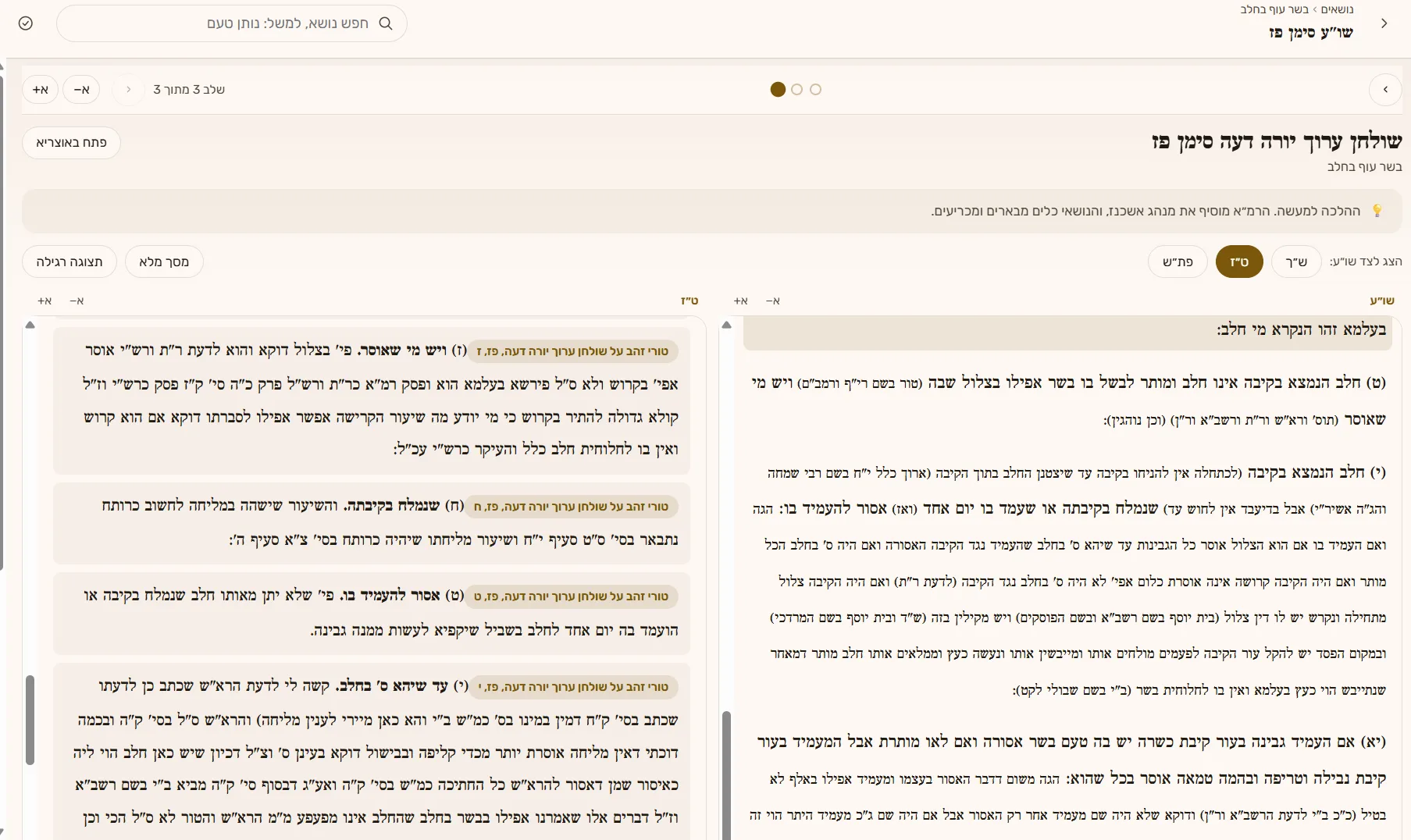Select first step progress dot
The width and height of the screenshot is (1411, 840).
tap(816, 90)
